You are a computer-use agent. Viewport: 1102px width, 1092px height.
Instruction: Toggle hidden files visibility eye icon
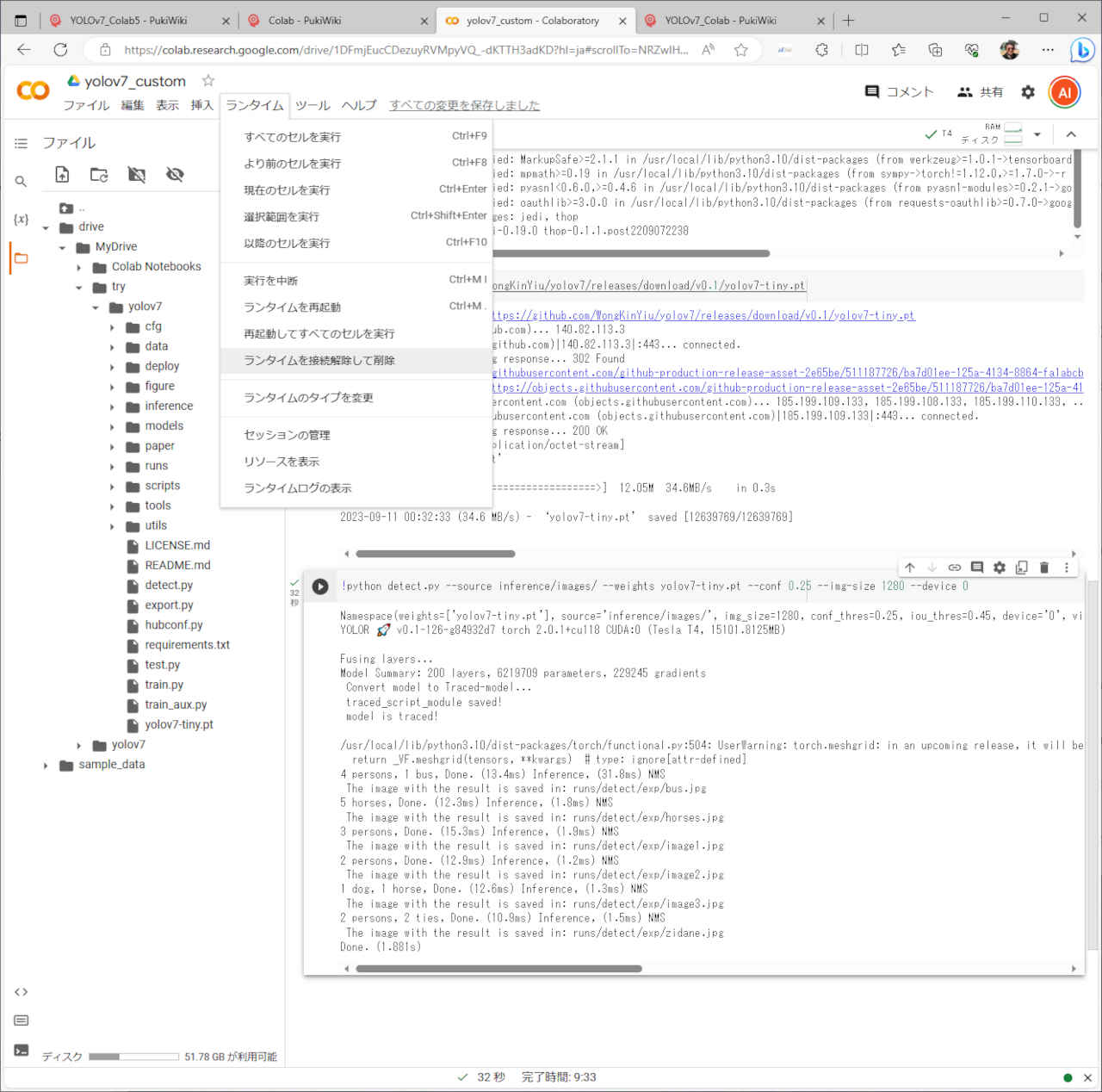175,175
